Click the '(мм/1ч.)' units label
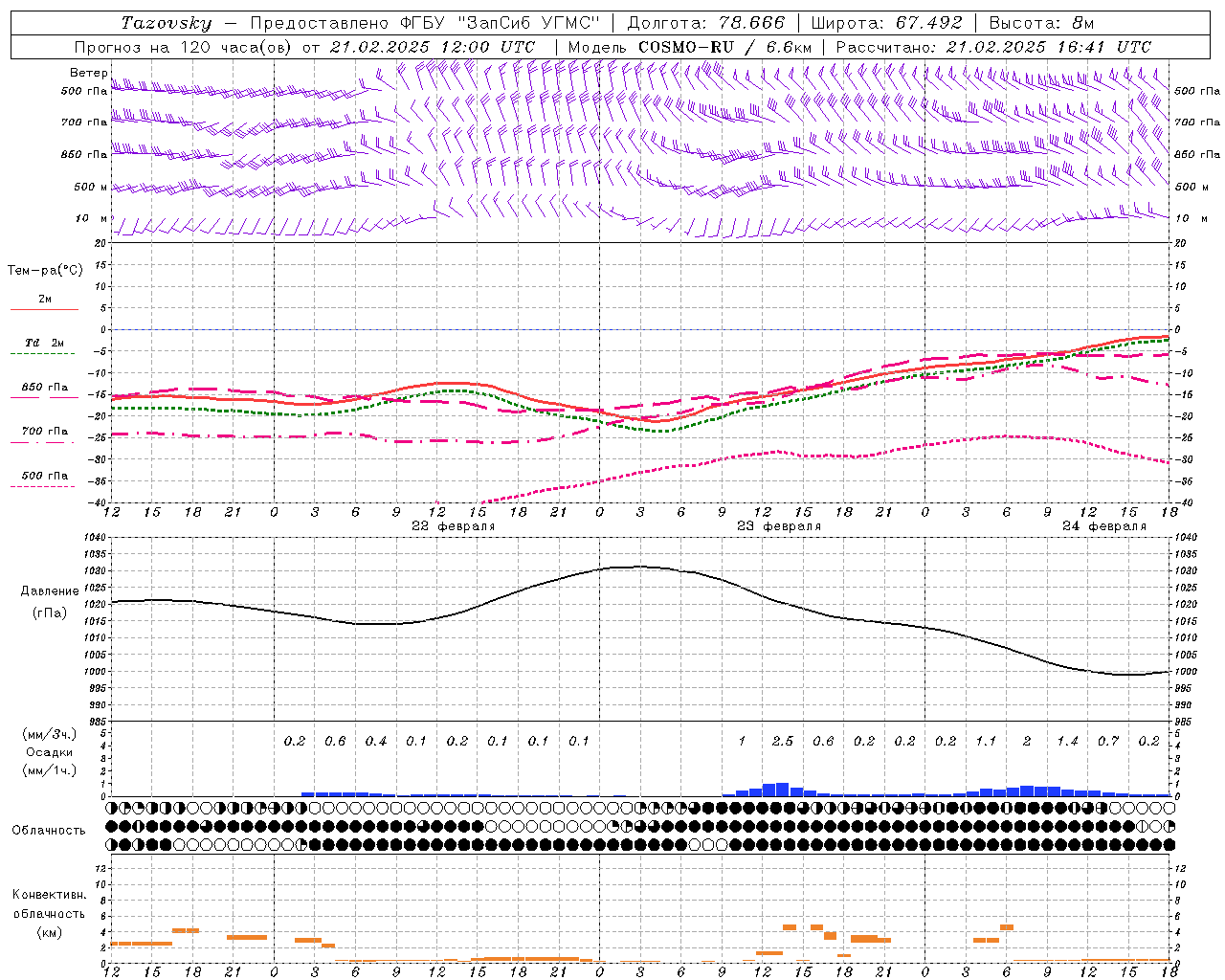 coord(49,770)
